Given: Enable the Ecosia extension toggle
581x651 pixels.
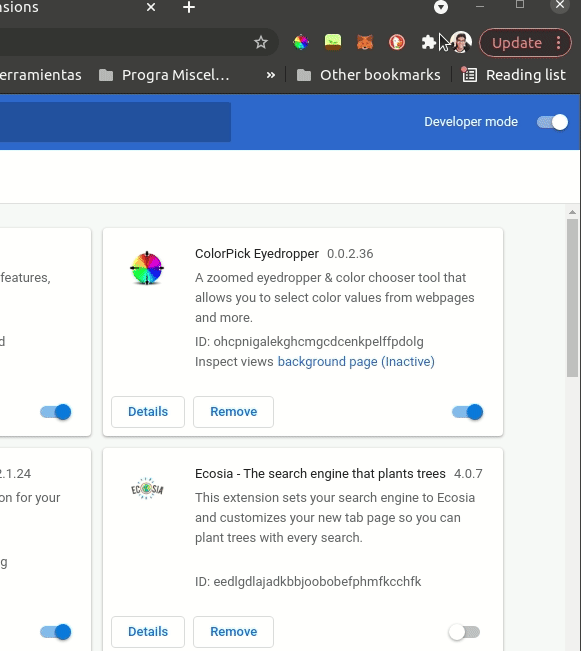Looking at the screenshot, I should coord(464,632).
